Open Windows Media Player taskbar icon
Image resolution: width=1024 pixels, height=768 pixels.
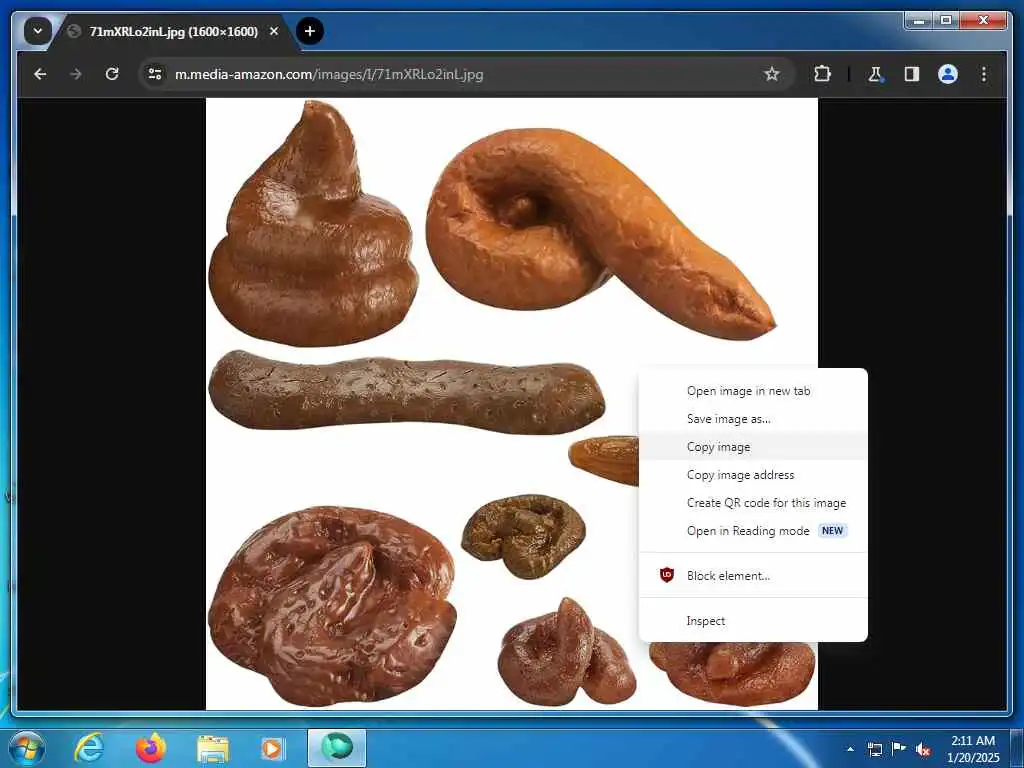(x=272, y=748)
